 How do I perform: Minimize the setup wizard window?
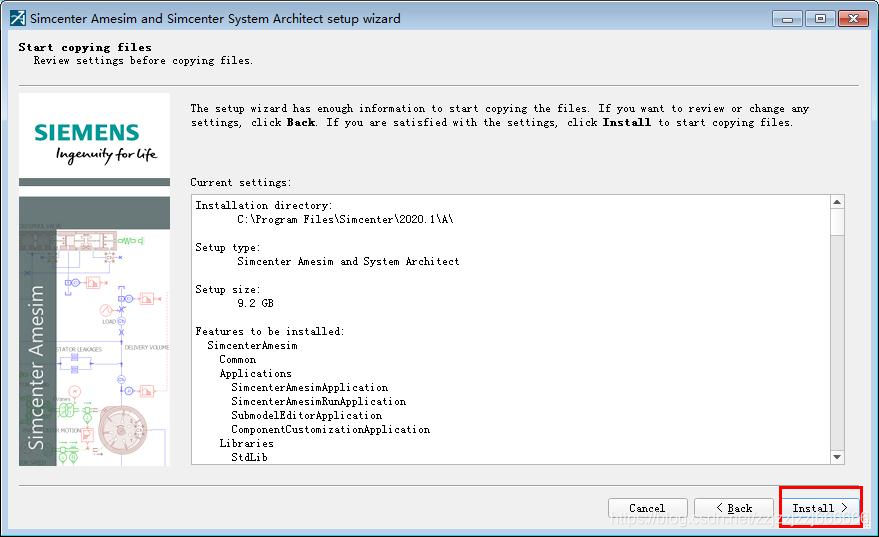tap(788, 19)
